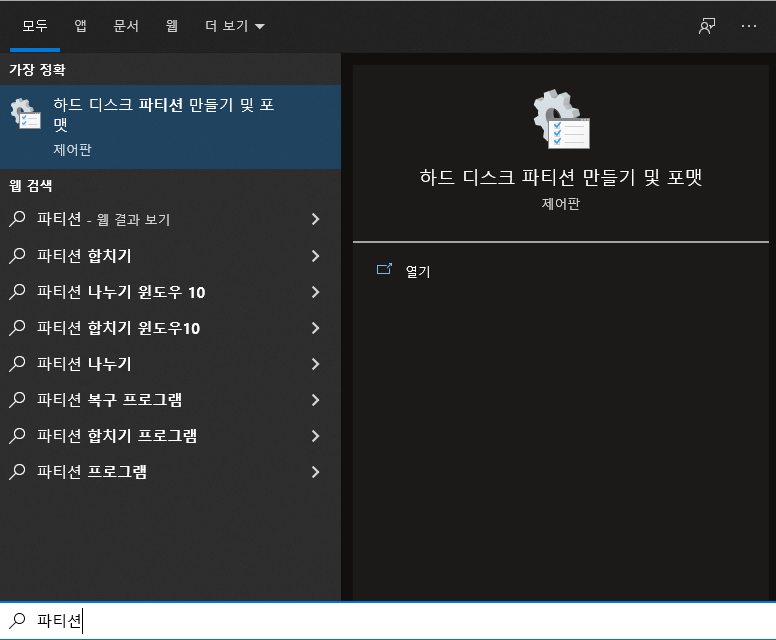Click search icon beside 파티션 복구 프로그램
The height and width of the screenshot is (640, 776).
point(17,399)
